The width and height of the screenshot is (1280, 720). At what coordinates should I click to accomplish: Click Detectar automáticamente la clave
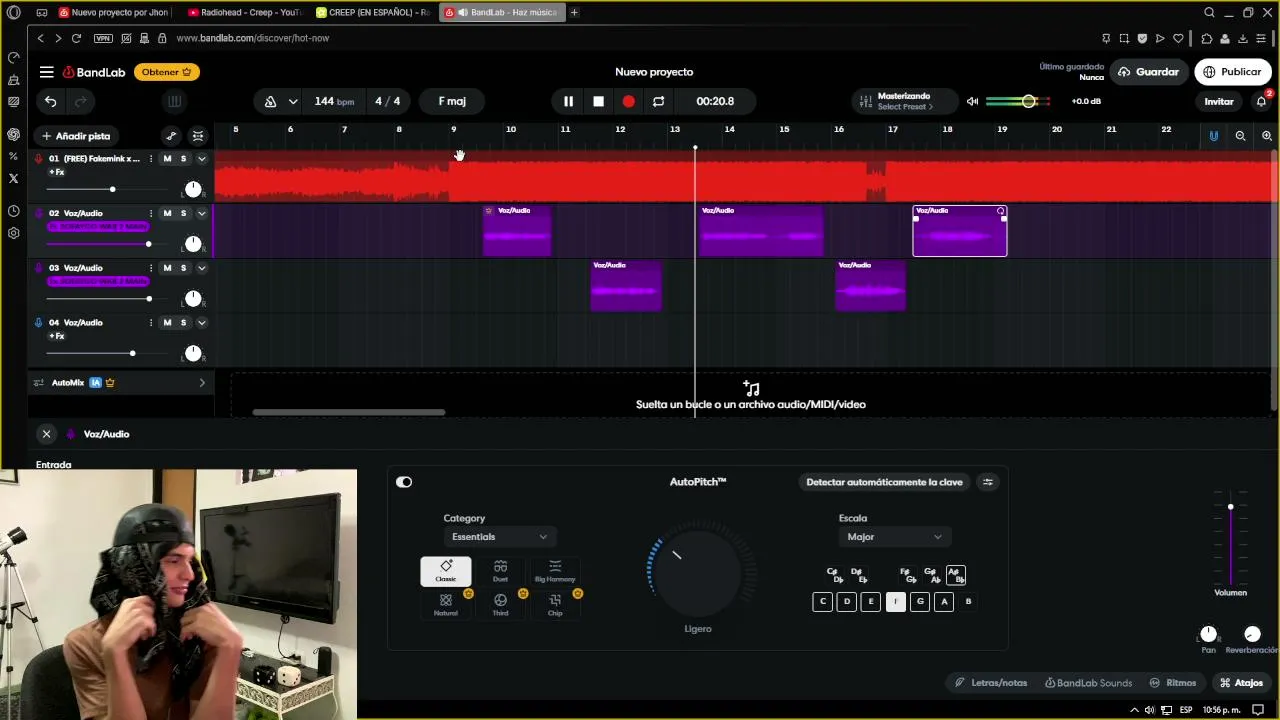click(884, 482)
